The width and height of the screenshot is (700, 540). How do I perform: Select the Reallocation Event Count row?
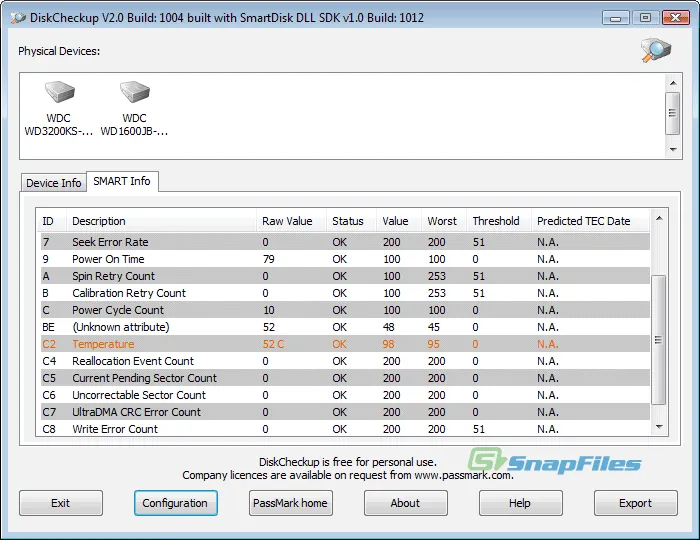345,361
